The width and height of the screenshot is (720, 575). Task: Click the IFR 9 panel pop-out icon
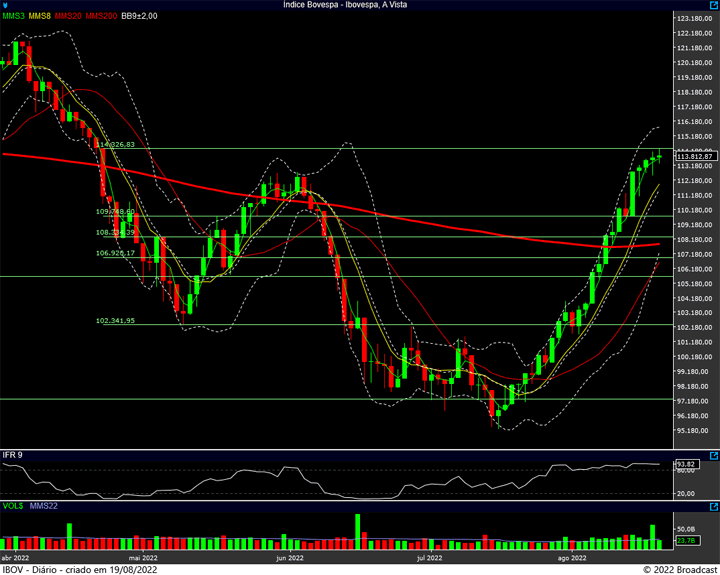pos(714,456)
